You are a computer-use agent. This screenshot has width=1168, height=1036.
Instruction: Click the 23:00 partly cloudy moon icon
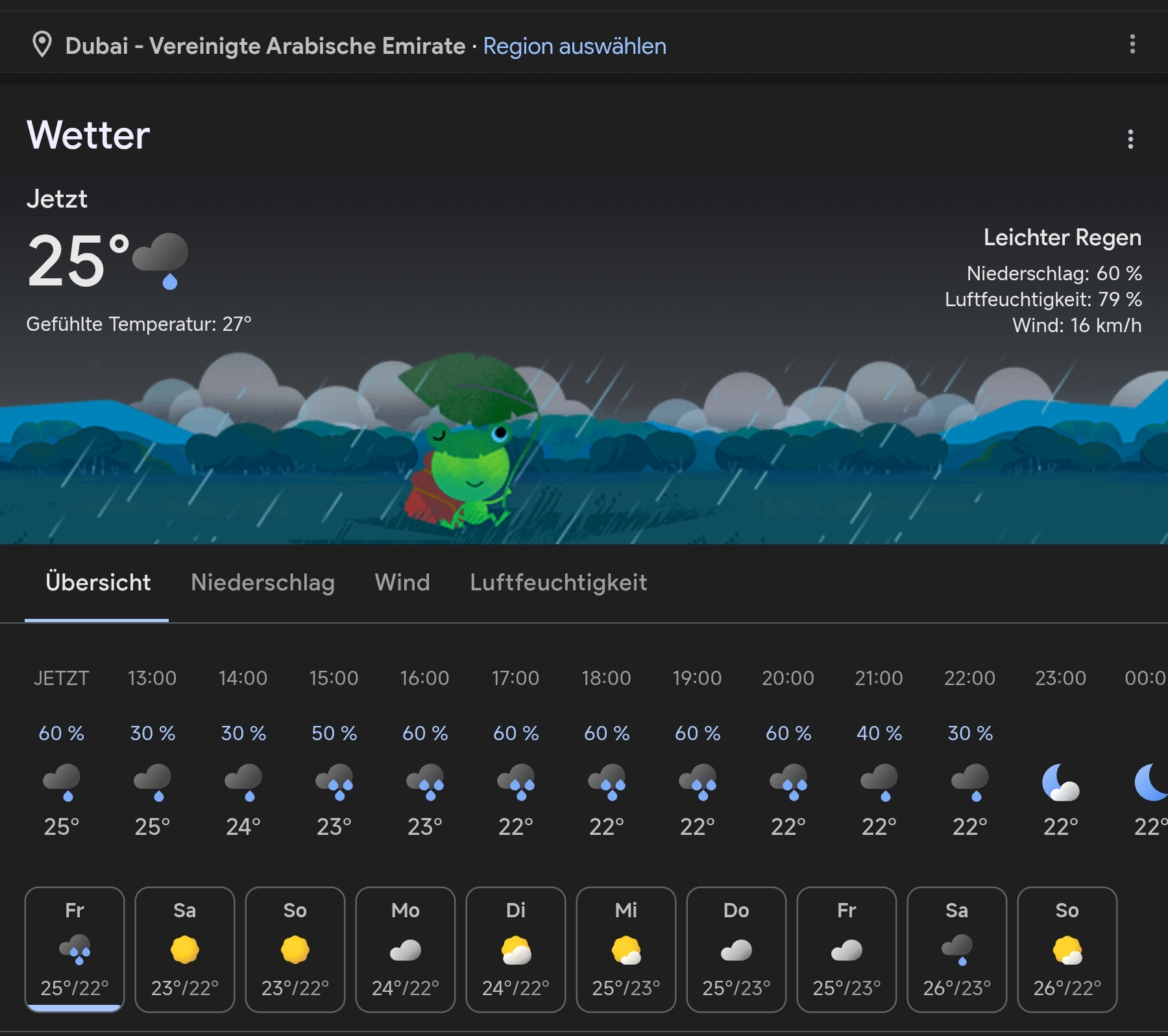[x=1060, y=782]
